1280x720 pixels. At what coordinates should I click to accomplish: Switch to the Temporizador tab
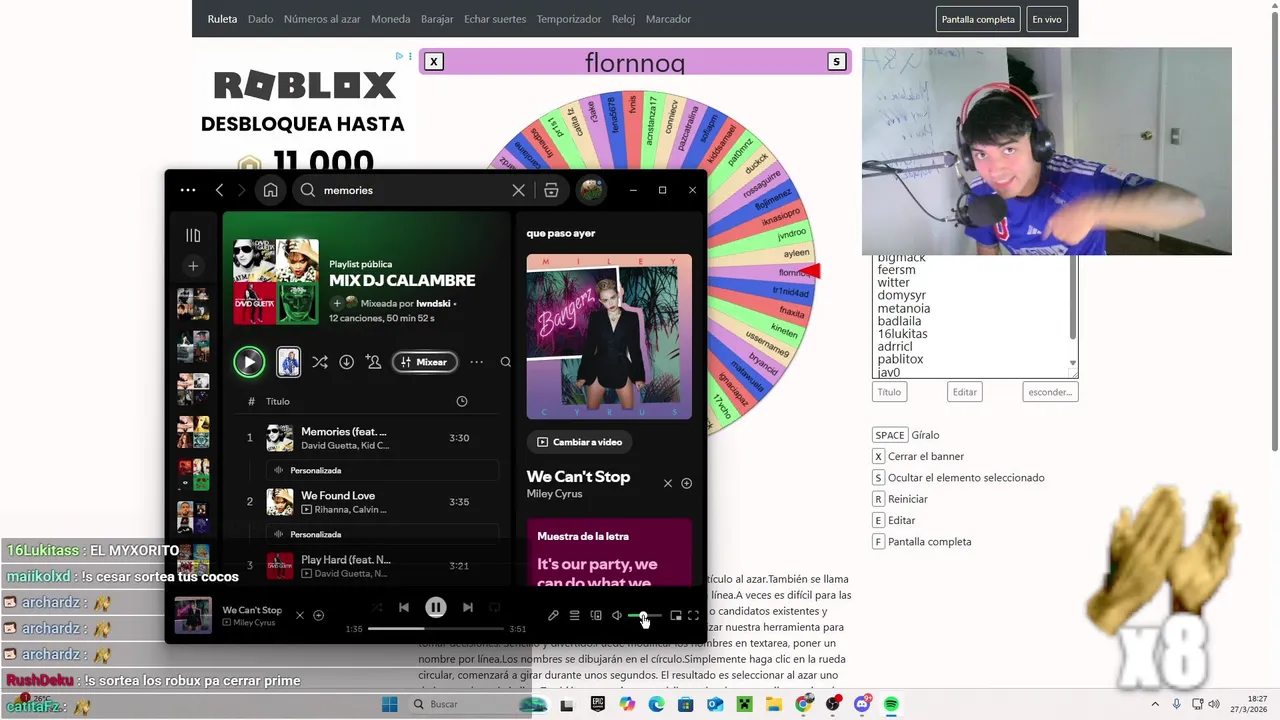569,19
